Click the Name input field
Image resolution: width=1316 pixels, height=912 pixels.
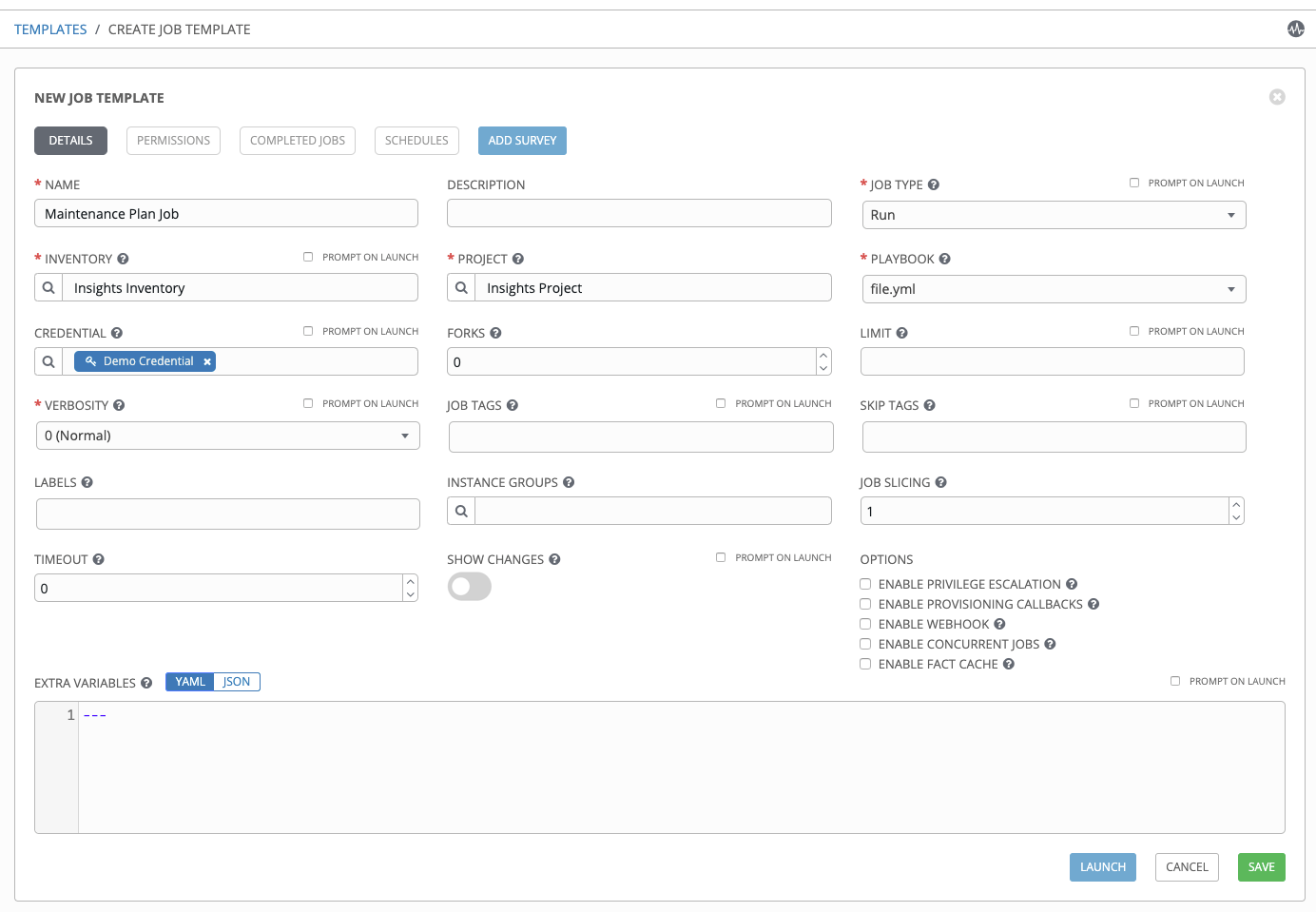(x=226, y=213)
